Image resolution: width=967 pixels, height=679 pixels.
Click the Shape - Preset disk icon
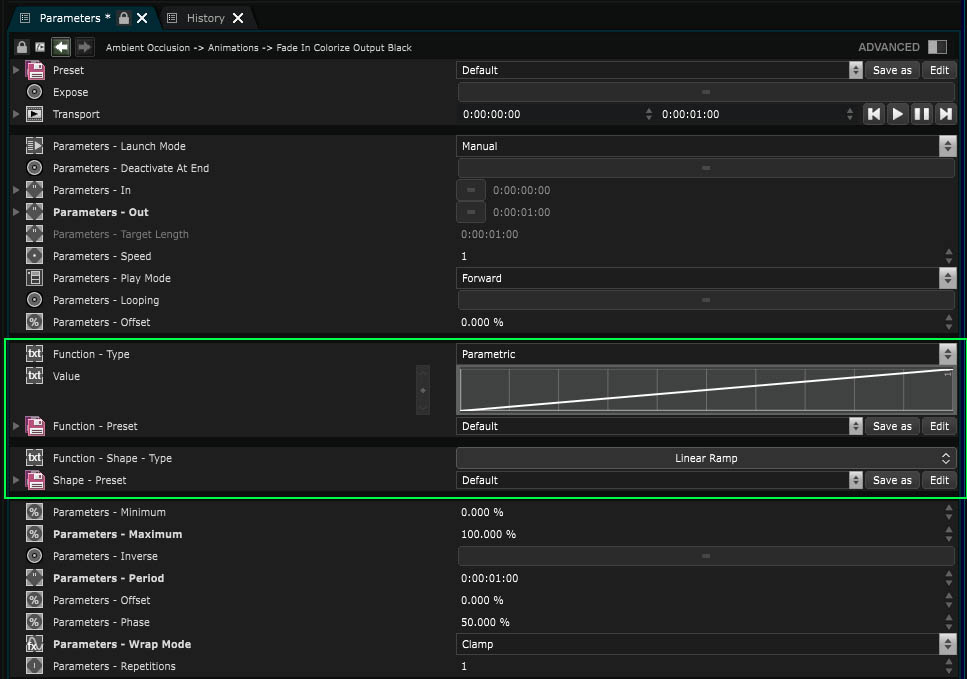pyautogui.click(x=35, y=480)
